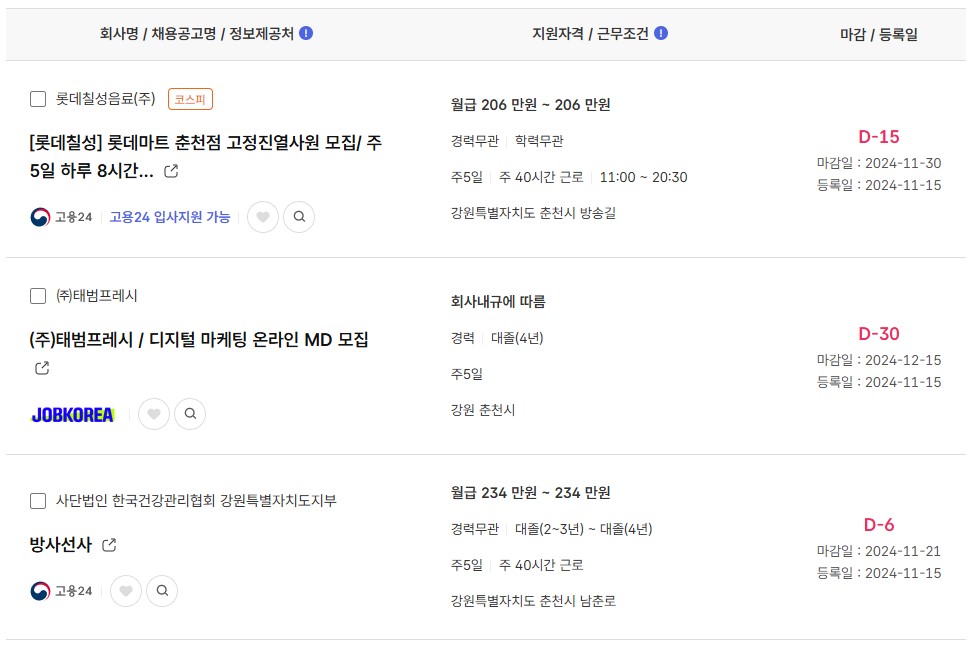Open 방사선사 posting via external link icon
This screenshot has height=646, width=976.
click(109, 545)
